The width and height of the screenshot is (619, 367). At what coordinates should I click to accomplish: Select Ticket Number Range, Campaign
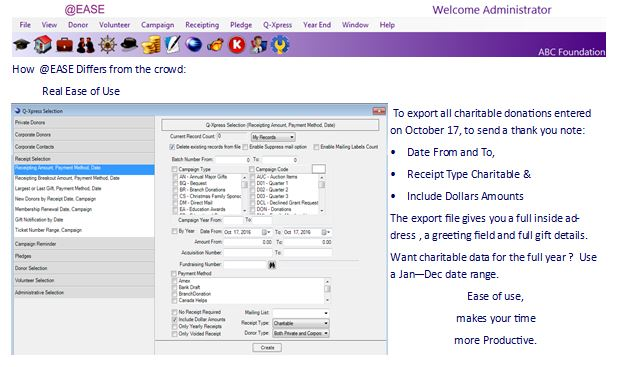(x=48, y=230)
